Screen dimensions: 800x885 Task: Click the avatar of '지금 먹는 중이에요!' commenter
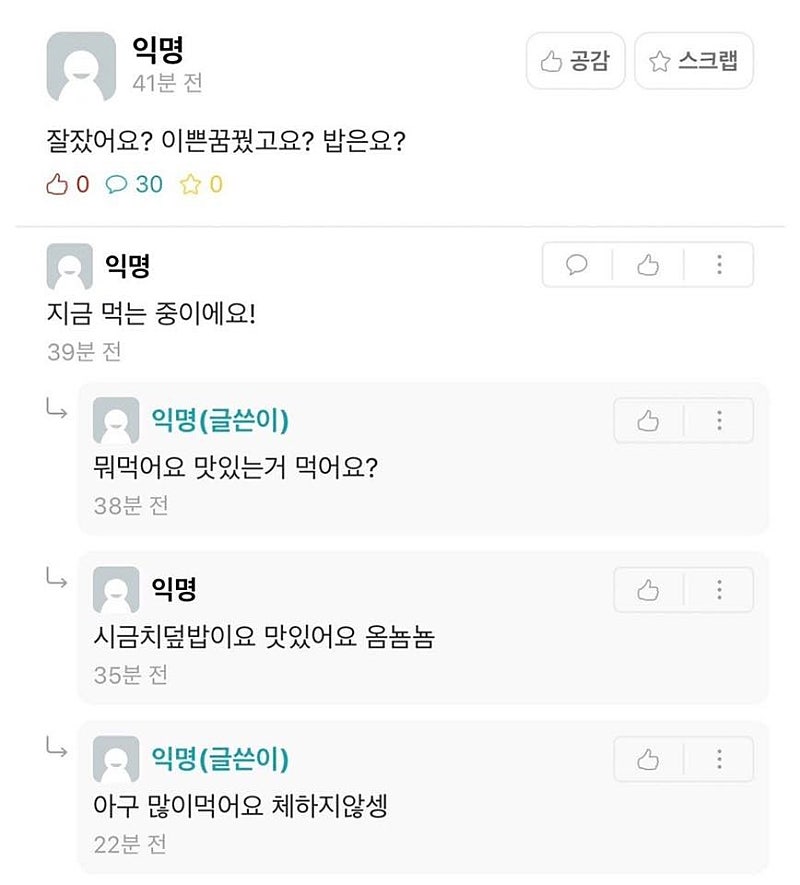tap(70, 267)
